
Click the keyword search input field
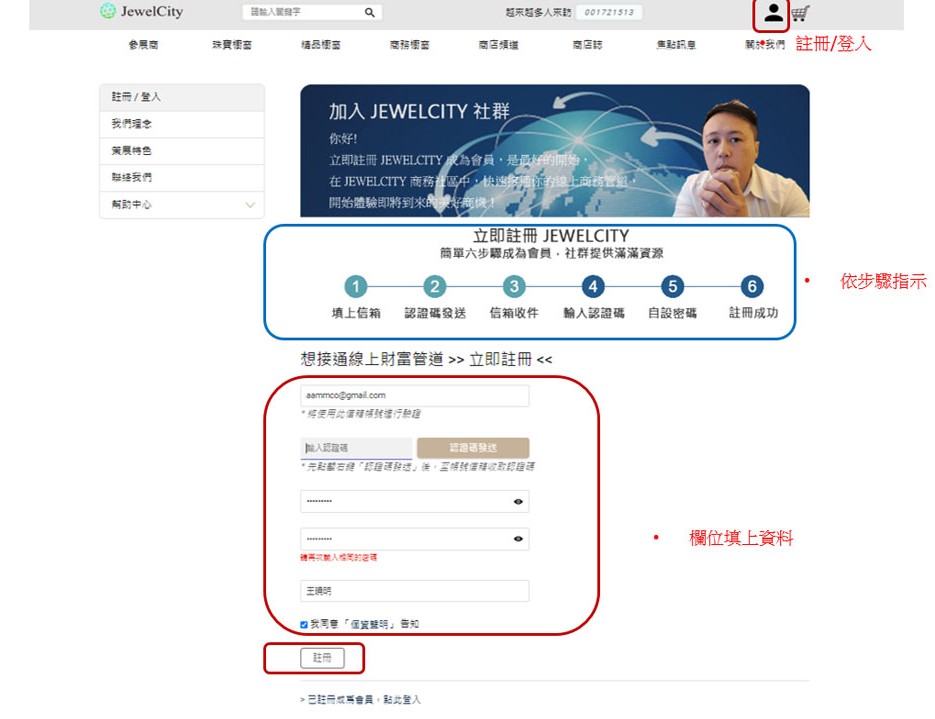304,12
